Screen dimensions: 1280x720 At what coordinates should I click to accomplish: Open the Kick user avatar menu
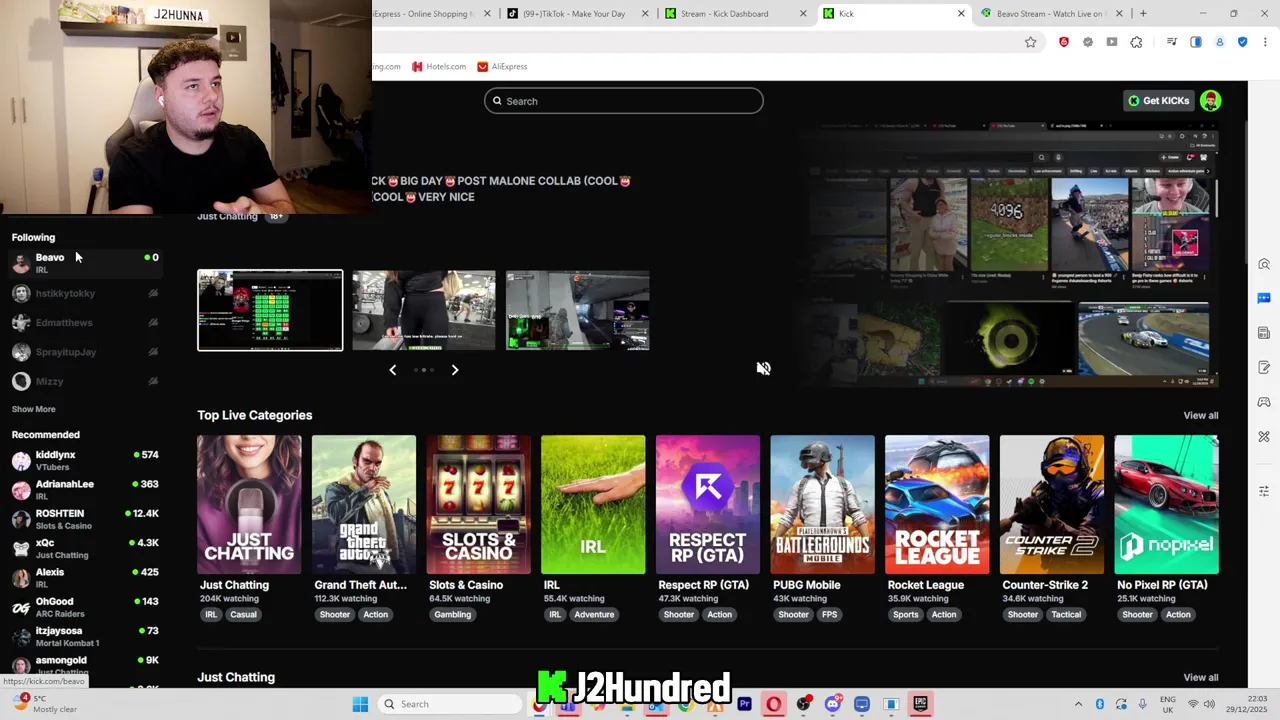[x=1210, y=100]
